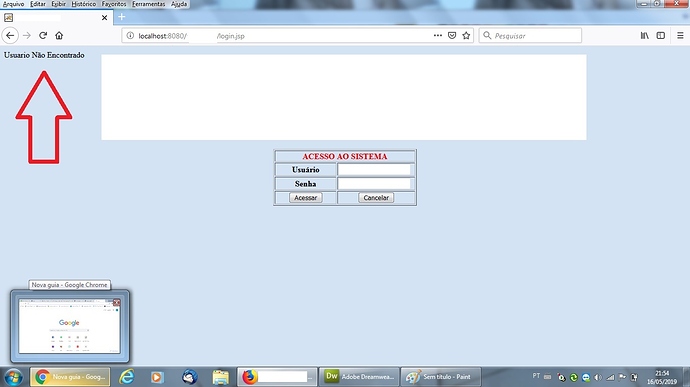Open a new tab with plus button
Image resolution: width=690 pixels, height=387 pixels.
[122, 17]
